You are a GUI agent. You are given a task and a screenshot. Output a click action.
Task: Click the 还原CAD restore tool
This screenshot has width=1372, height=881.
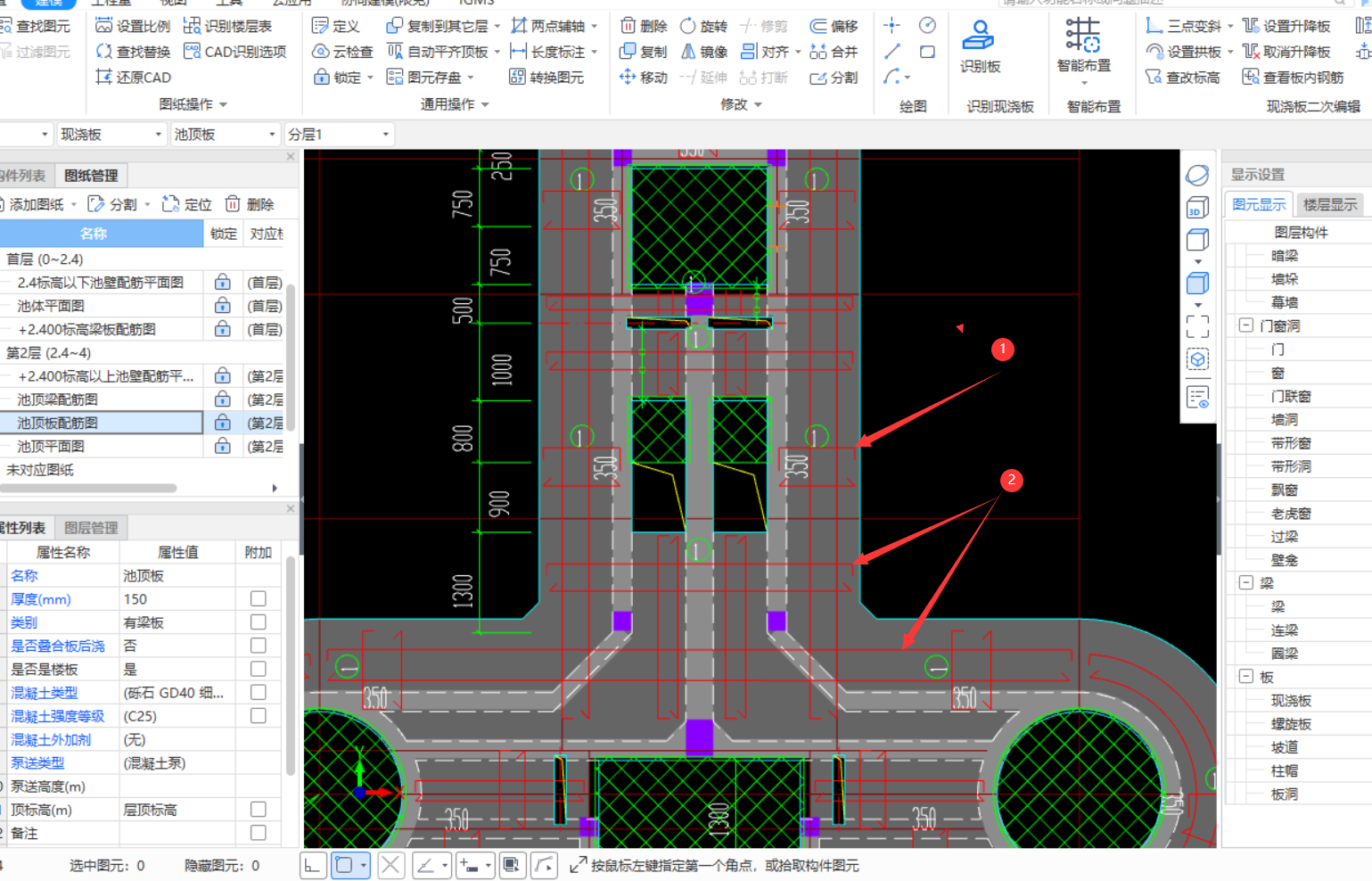click(133, 78)
